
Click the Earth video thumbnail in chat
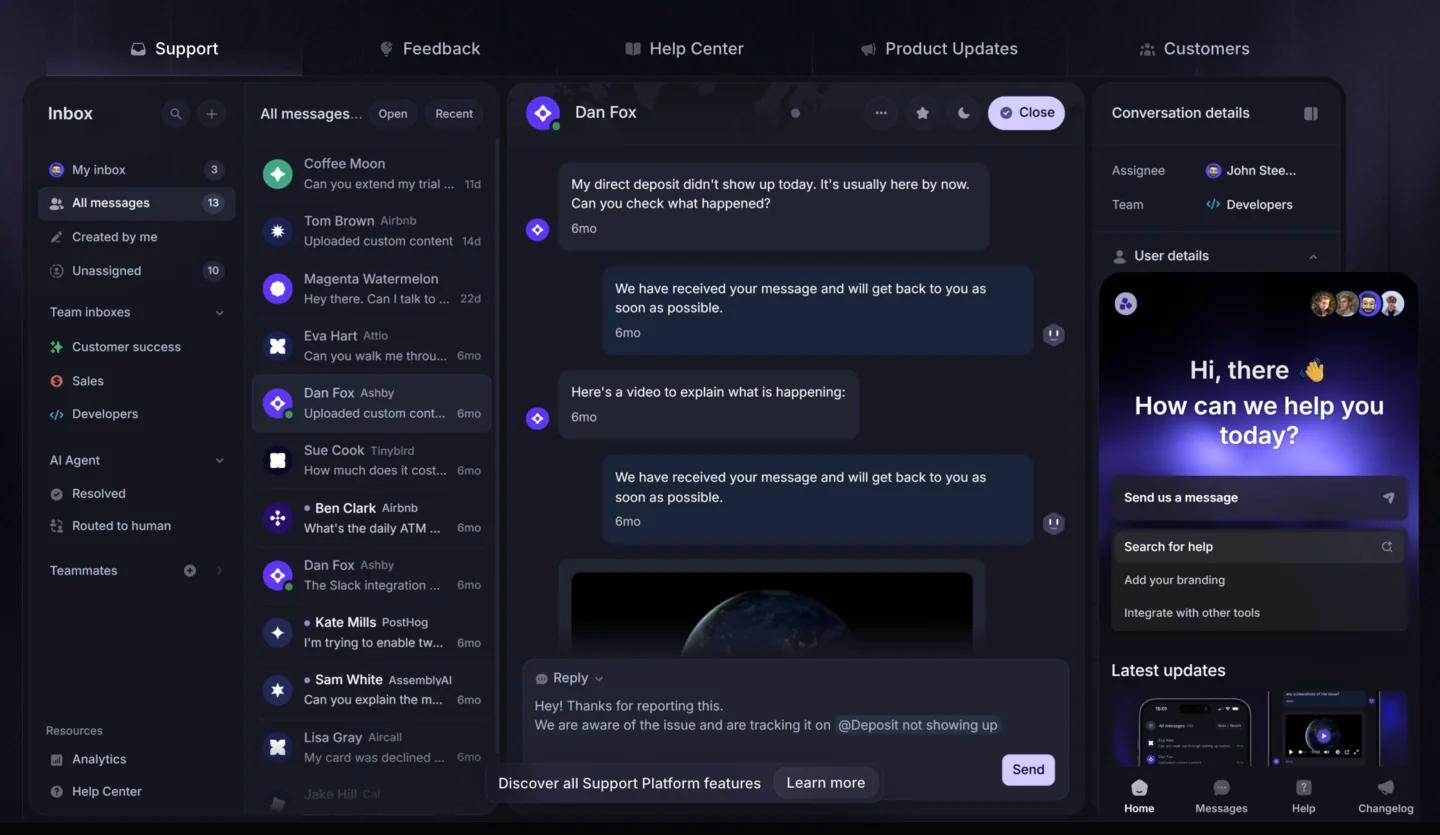pyautogui.click(x=772, y=613)
